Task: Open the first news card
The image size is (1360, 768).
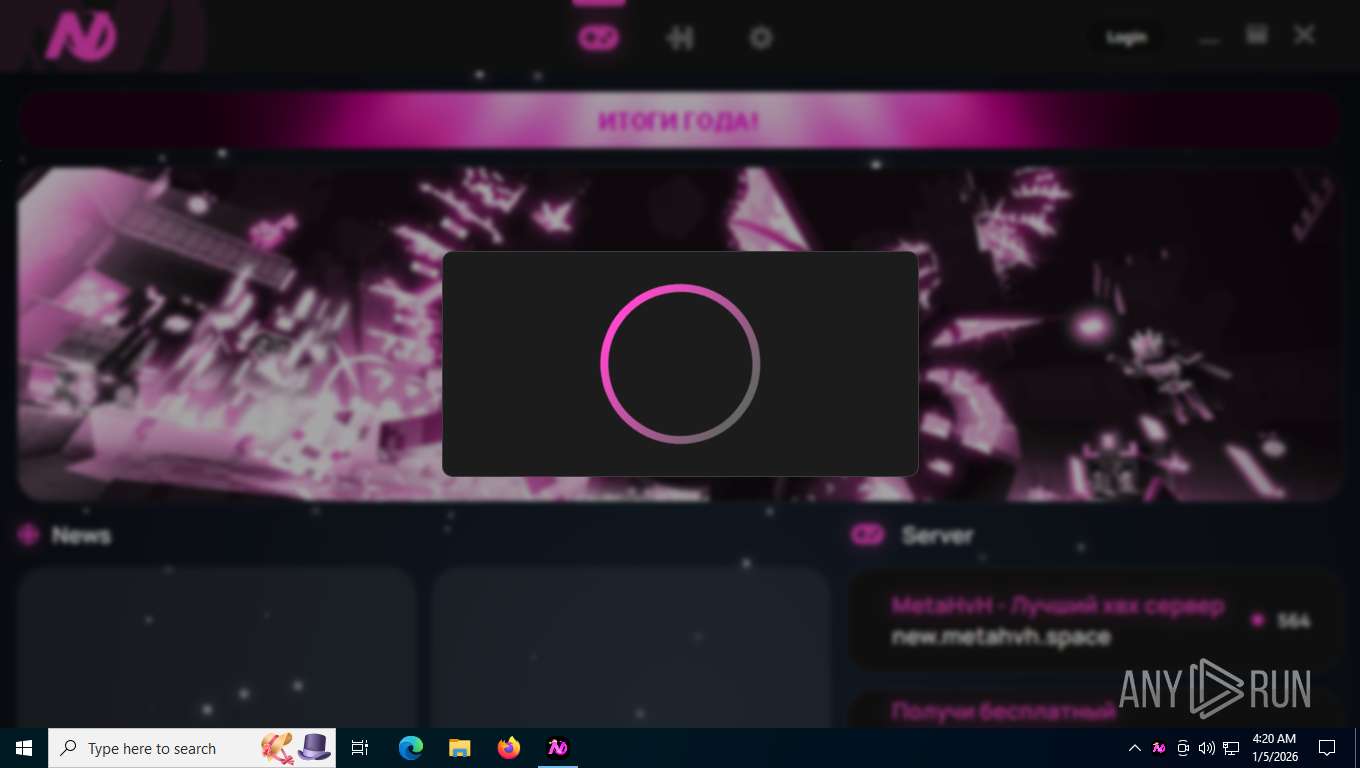Action: pos(216,648)
